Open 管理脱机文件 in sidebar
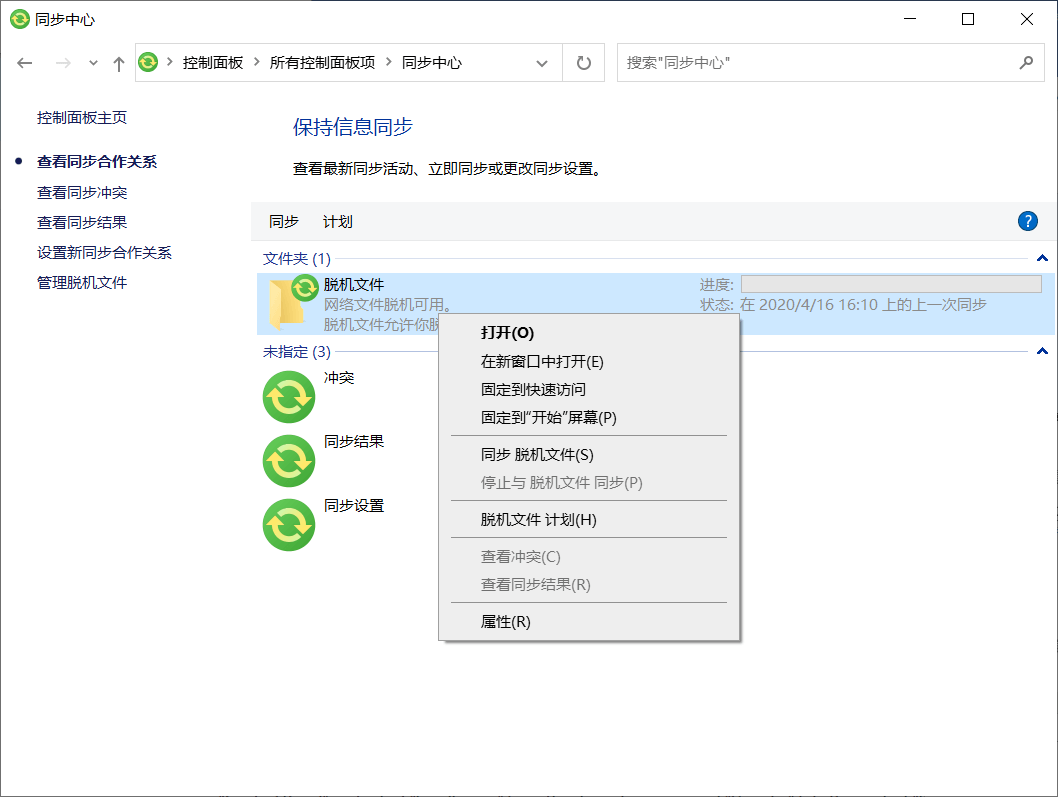Screen dimensions: 1058x797 (x=82, y=282)
